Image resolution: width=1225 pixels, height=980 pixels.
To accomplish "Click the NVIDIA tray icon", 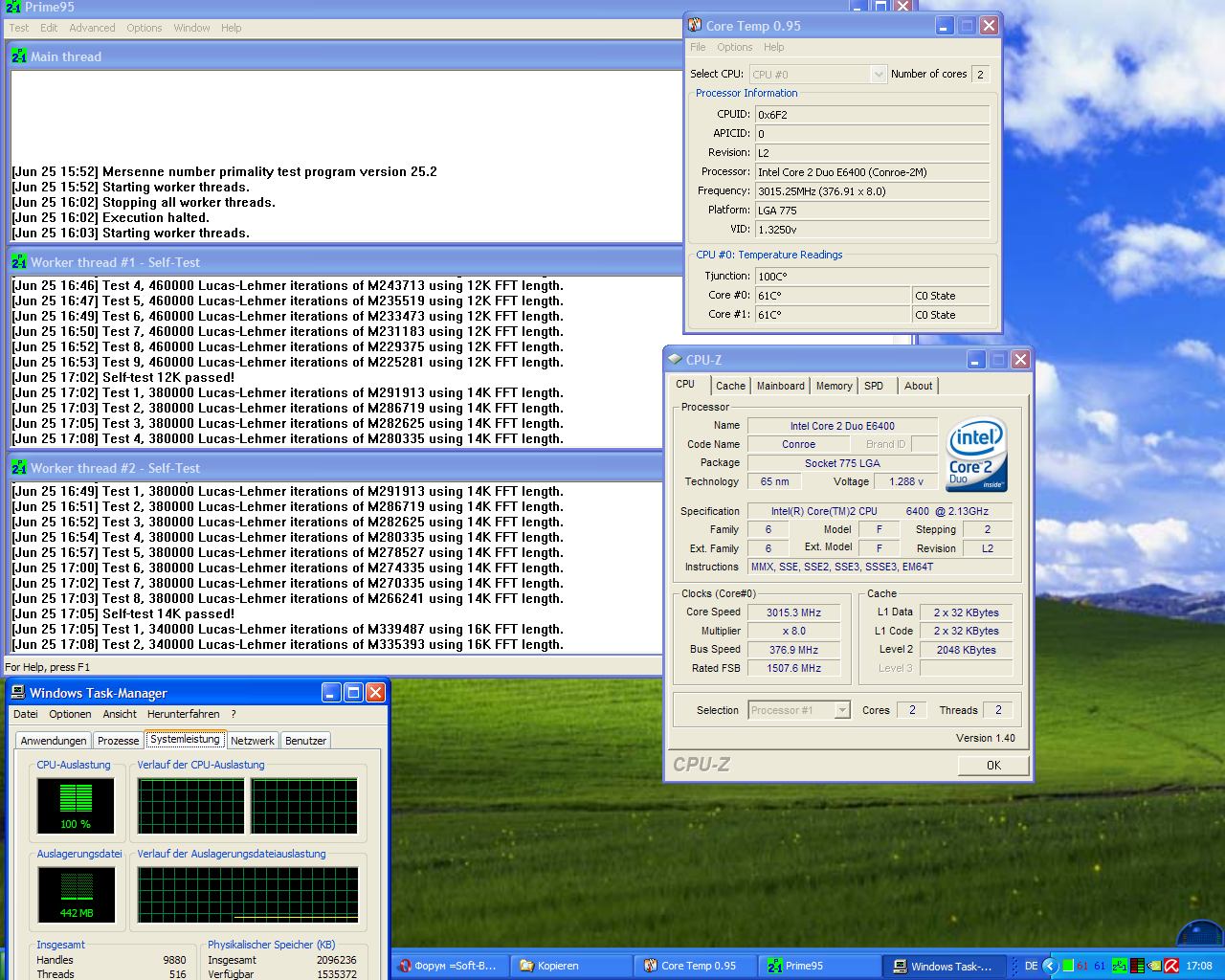I will click(x=1154, y=966).
